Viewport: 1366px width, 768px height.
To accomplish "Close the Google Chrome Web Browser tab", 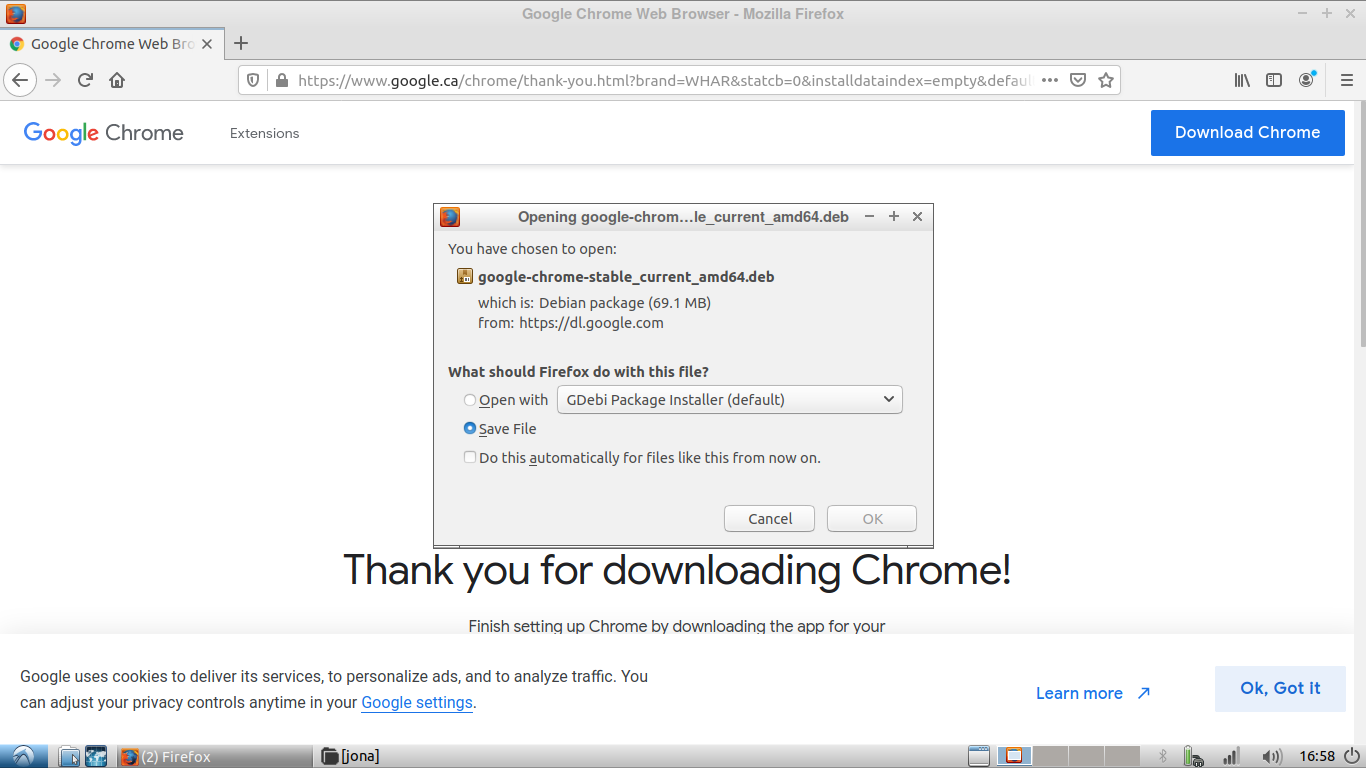I will point(208,44).
